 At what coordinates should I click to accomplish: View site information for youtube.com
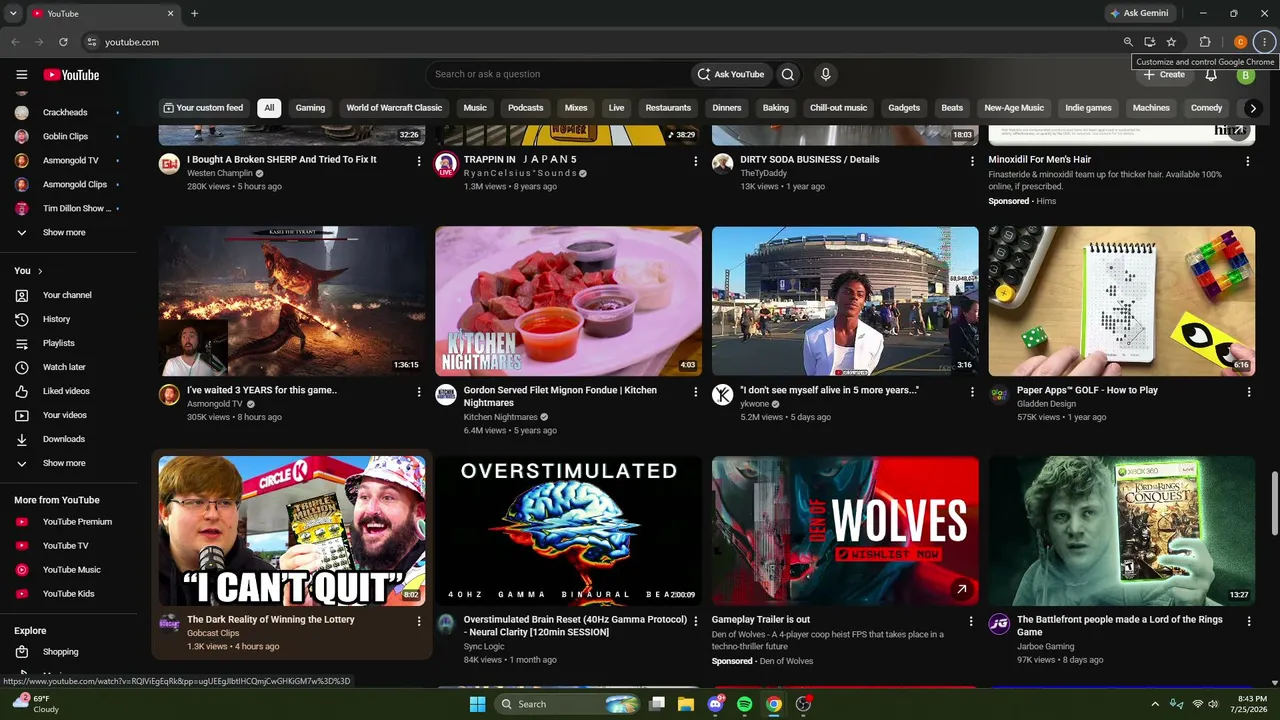[91, 42]
